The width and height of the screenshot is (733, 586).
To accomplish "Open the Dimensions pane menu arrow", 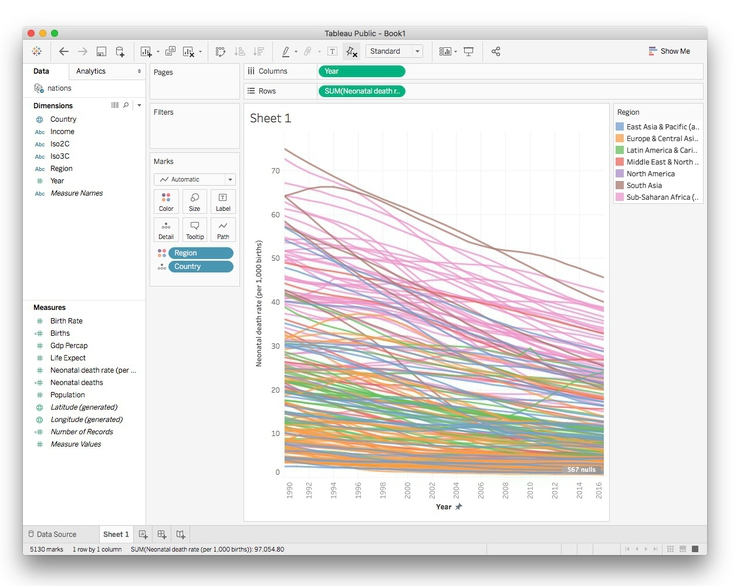I will (139, 106).
